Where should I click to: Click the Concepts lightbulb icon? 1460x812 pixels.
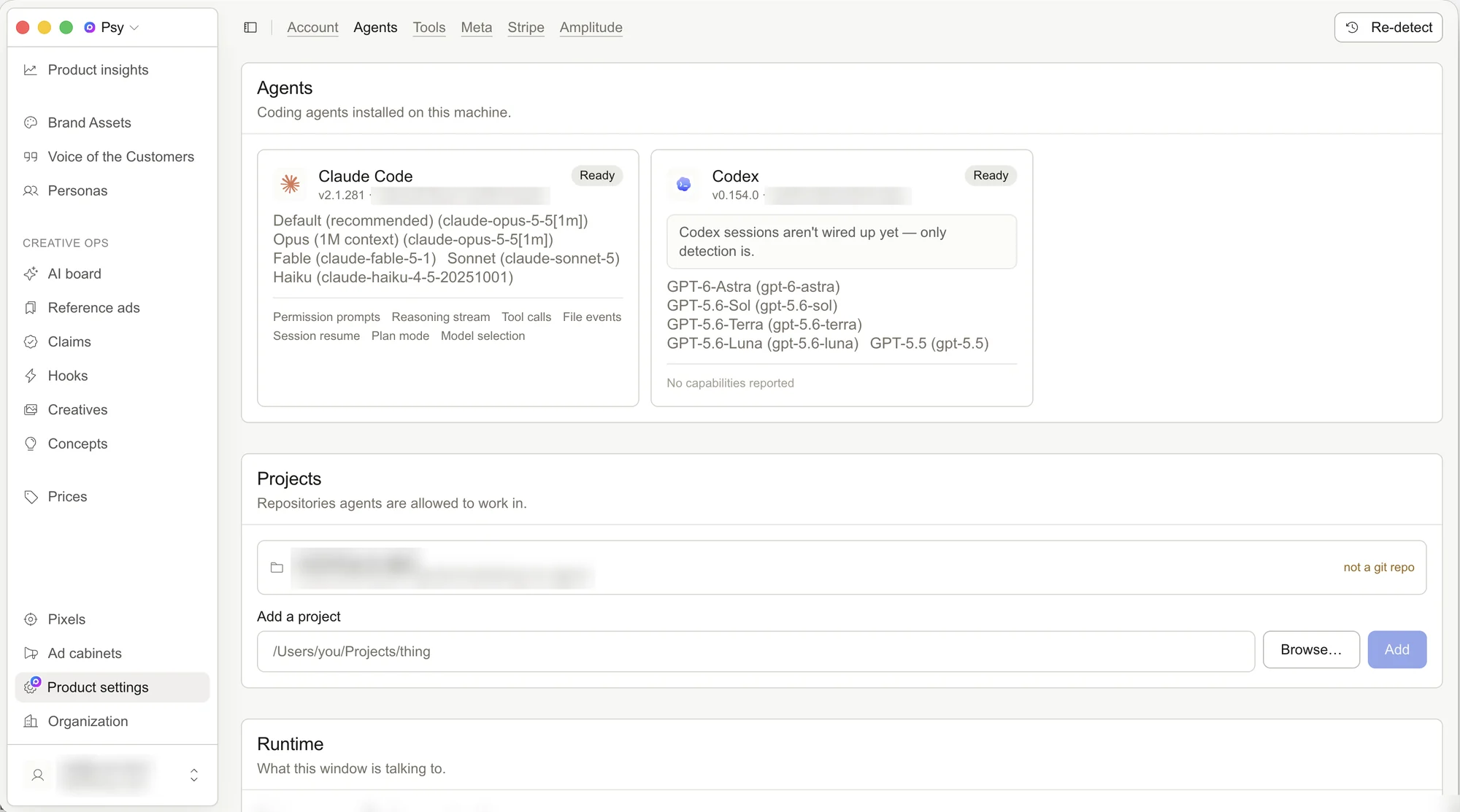click(31, 444)
